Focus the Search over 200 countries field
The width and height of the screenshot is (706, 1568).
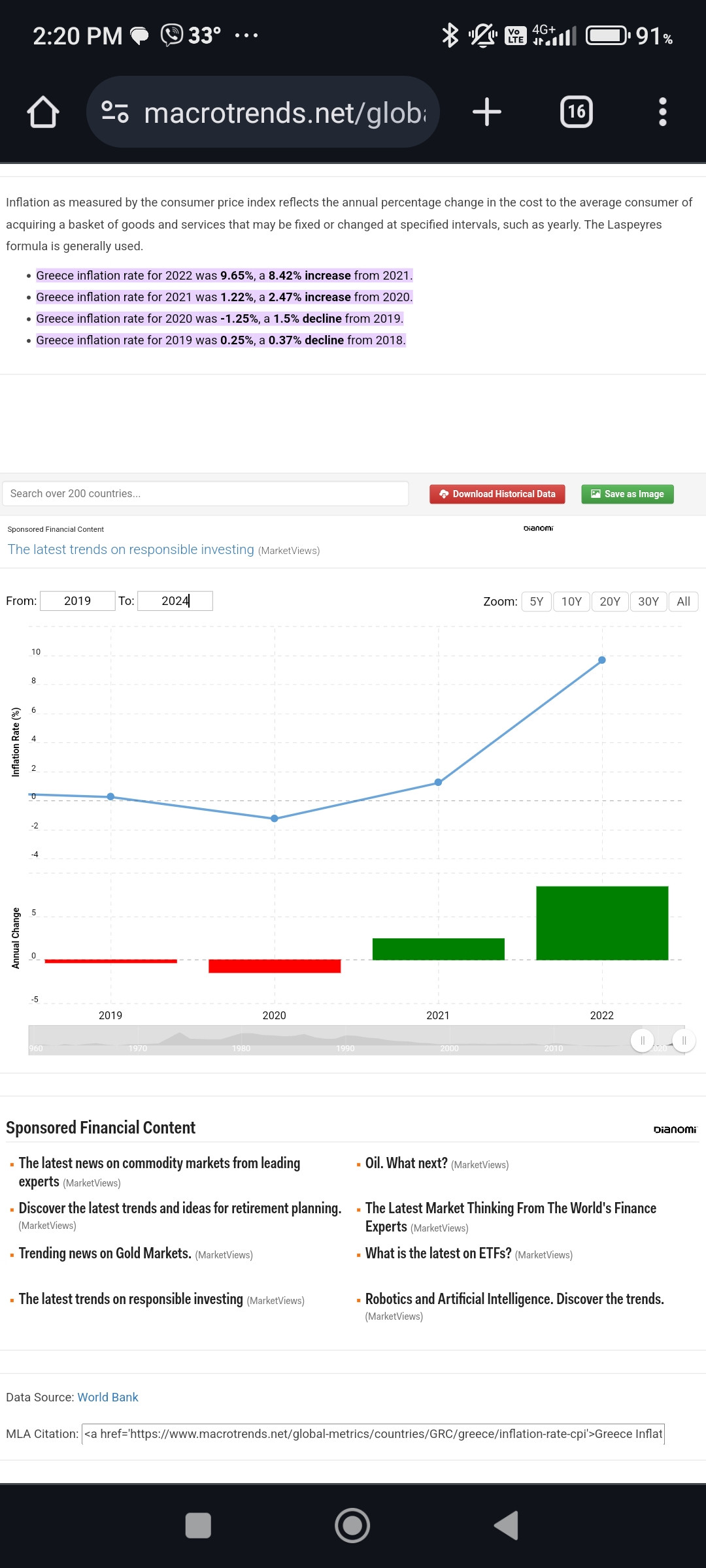[x=205, y=494]
